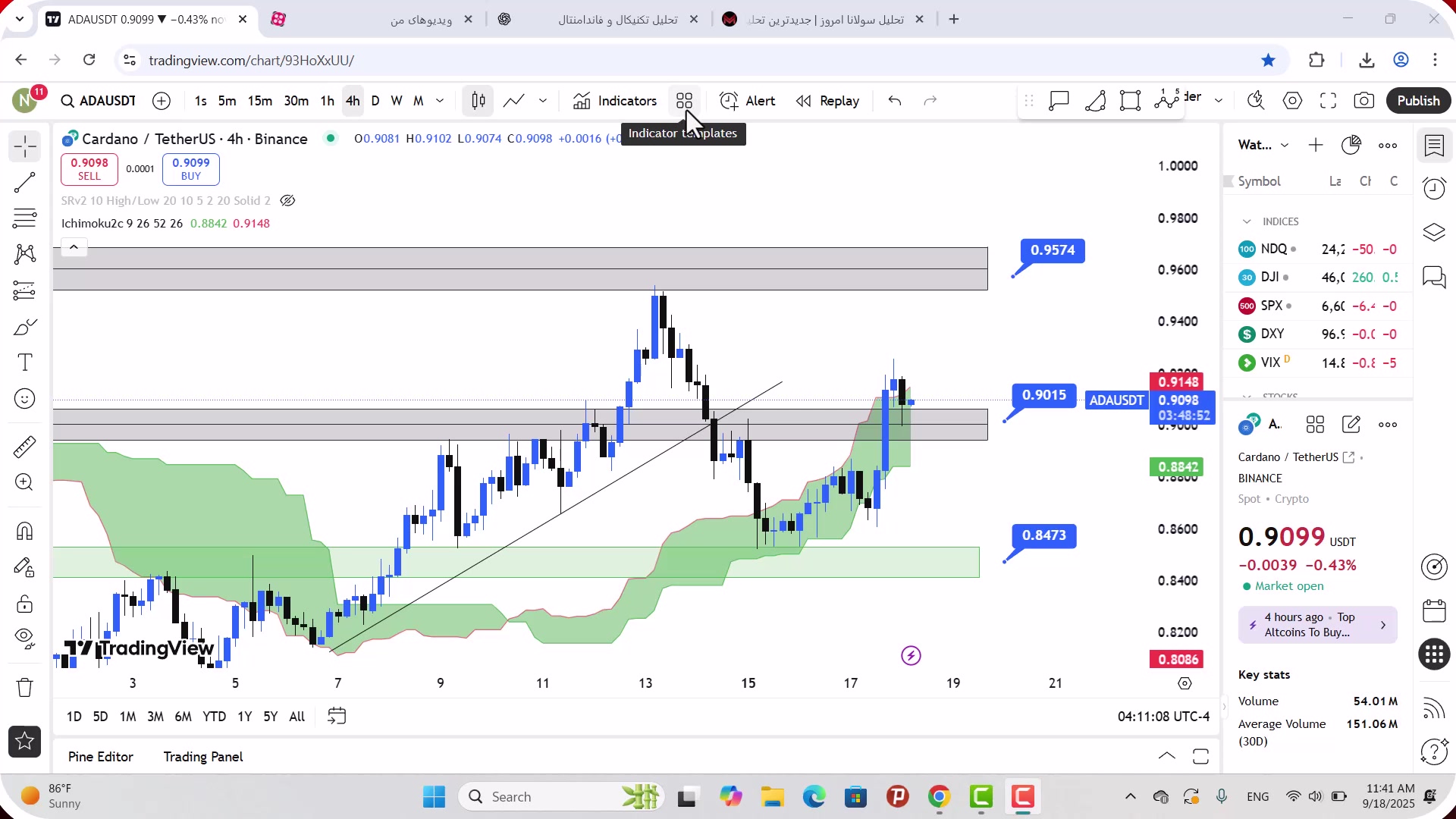
Task: Remove drawings with trash icon
Action: pos(25,687)
